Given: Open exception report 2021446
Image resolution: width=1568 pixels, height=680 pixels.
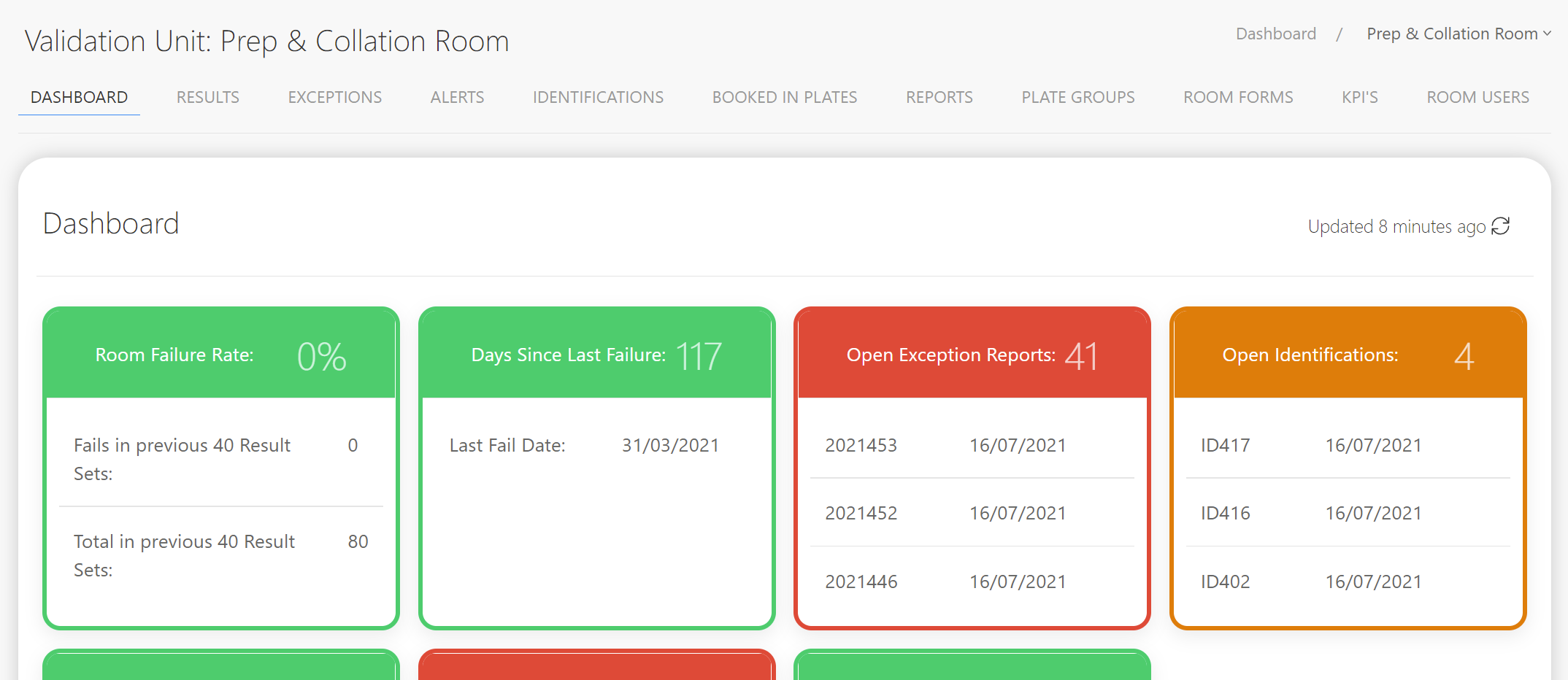Looking at the screenshot, I should [861, 582].
